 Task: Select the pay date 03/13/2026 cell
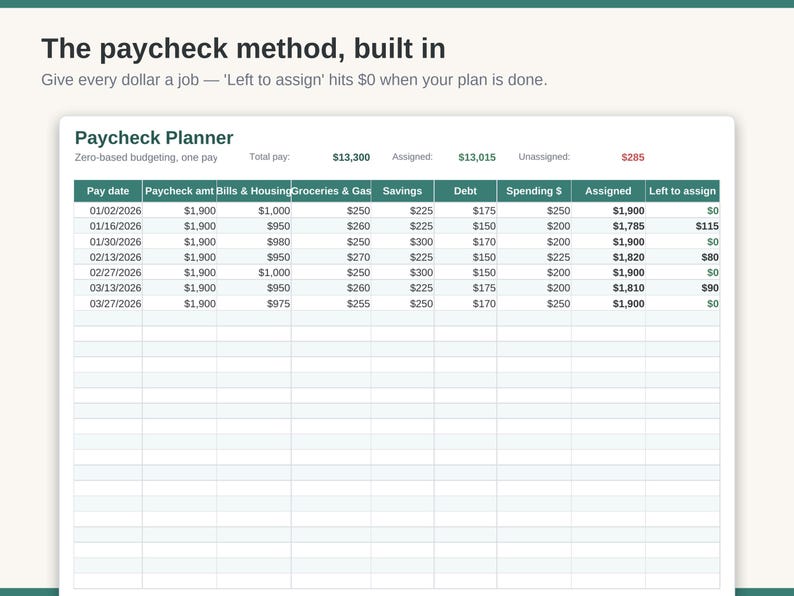coord(108,288)
